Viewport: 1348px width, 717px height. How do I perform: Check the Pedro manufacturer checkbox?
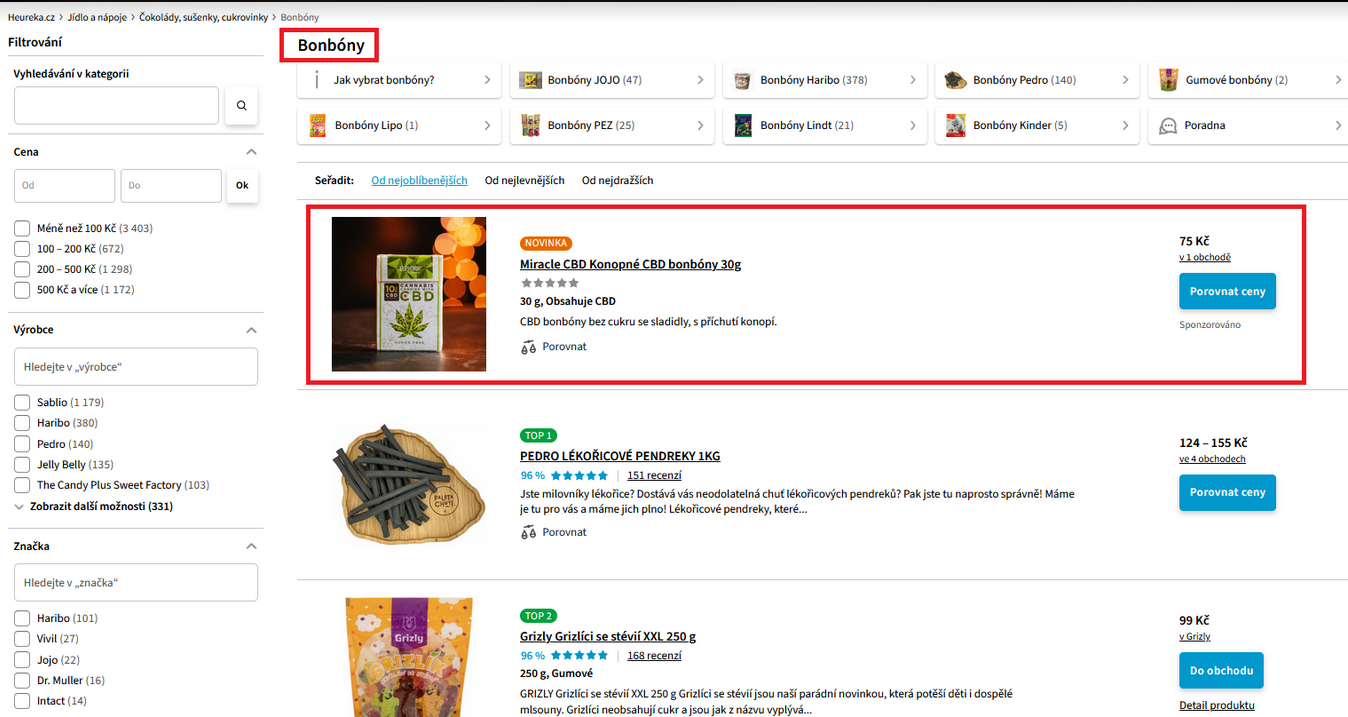point(22,444)
